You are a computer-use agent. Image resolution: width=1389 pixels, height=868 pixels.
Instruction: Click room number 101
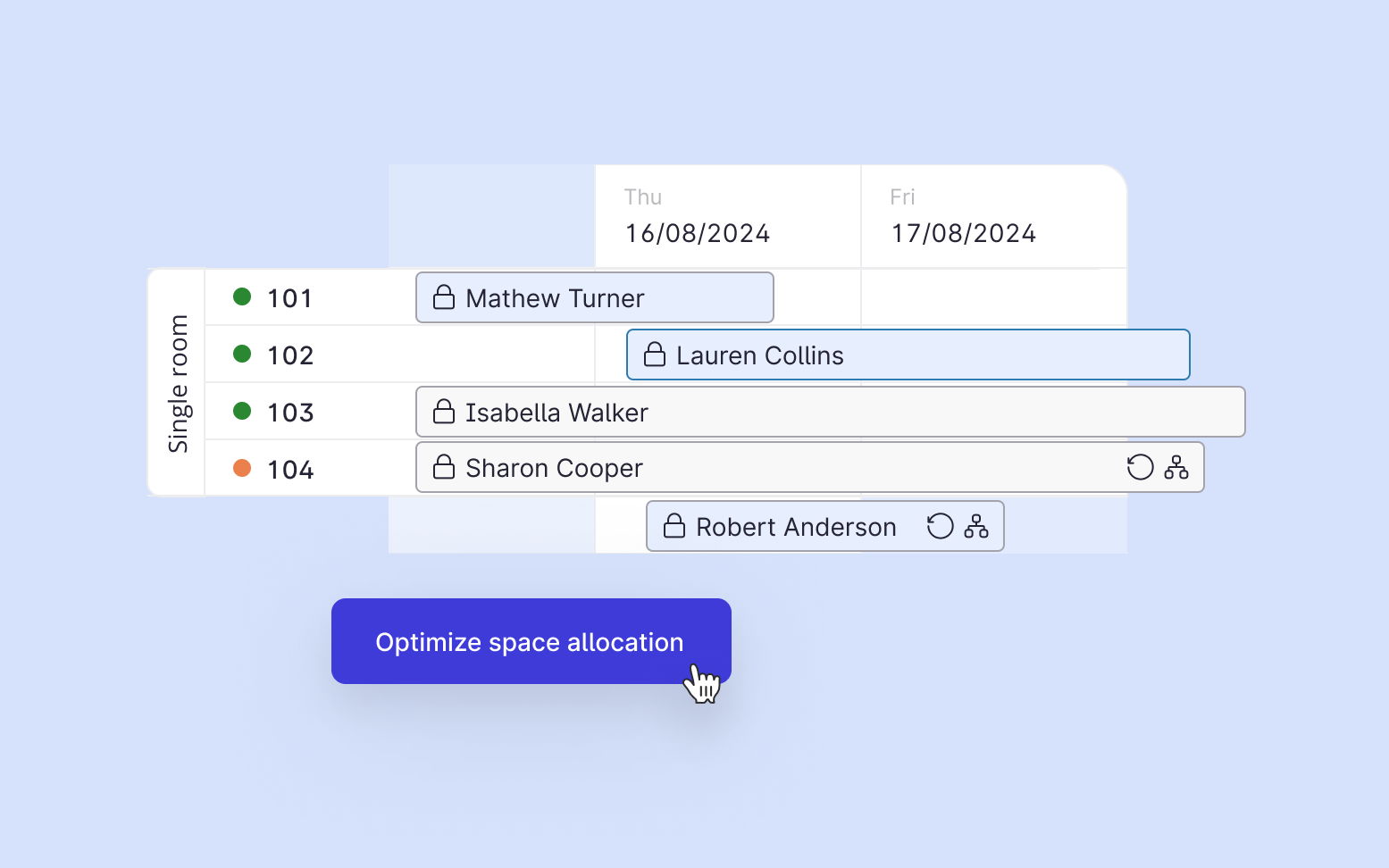coord(290,298)
